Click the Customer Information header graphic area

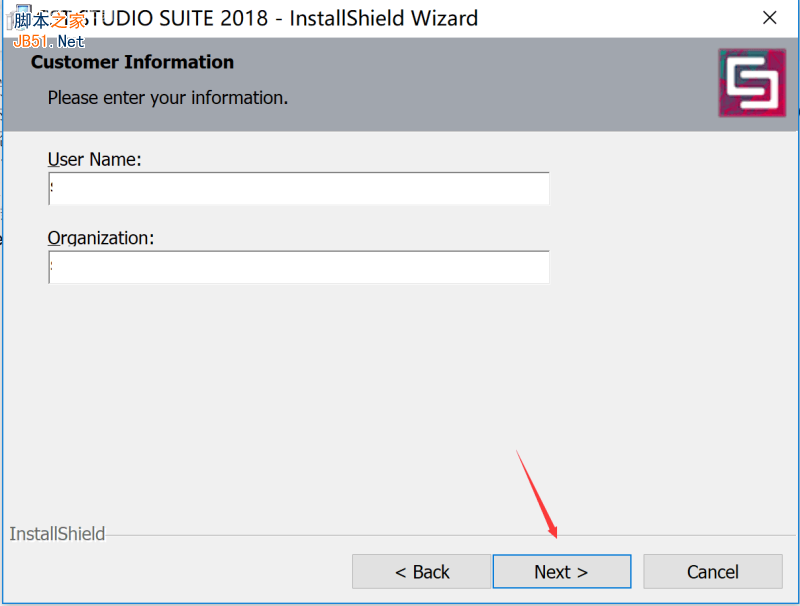(132, 62)
